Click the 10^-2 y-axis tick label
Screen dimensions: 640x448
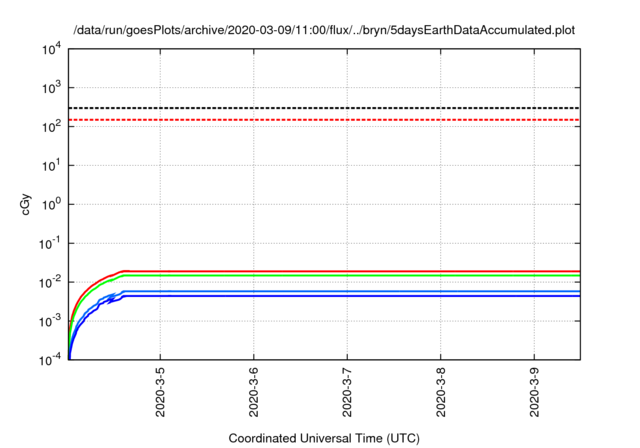[x=51, y=282]
